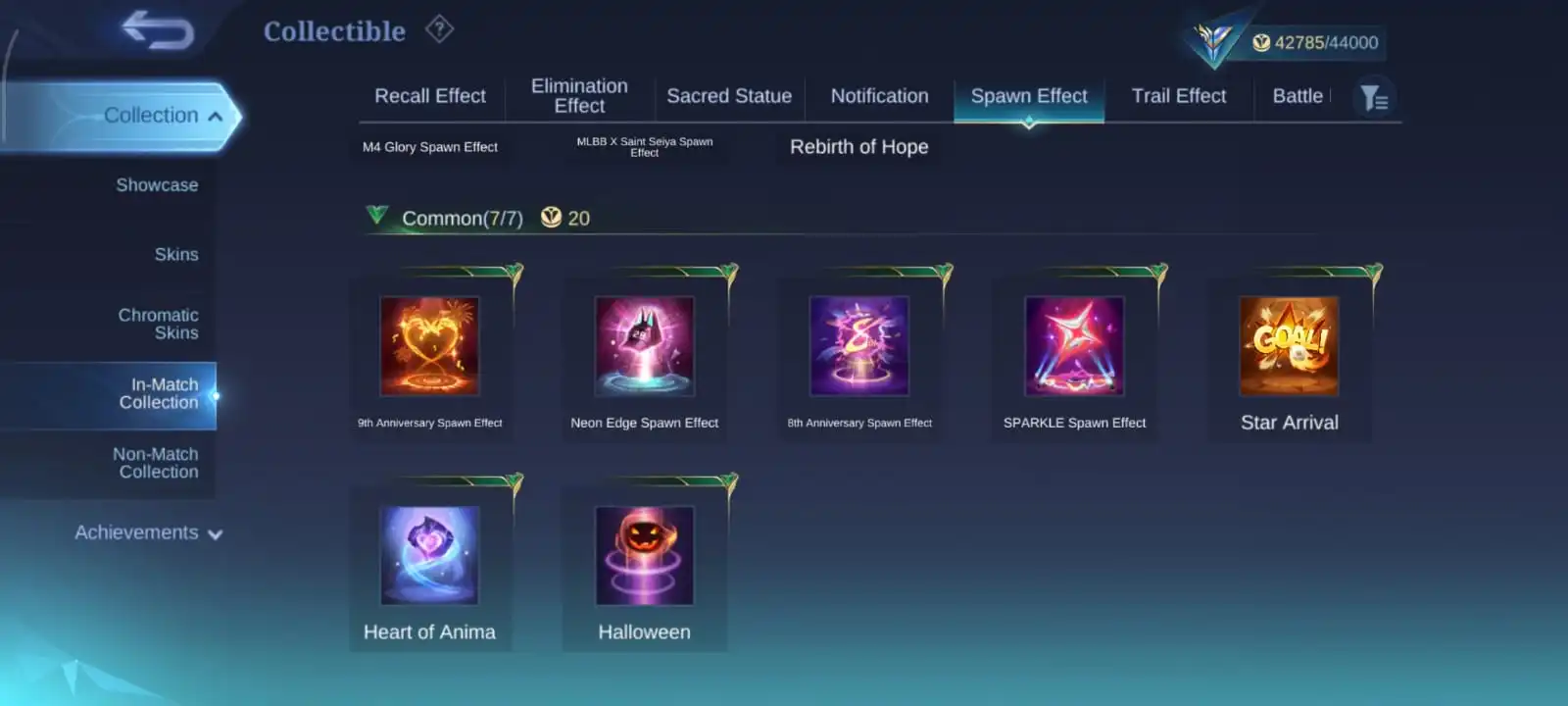This screenshot has width=1568, height=706.
Task: Go back using the arrow icon
Action: [158, 30]
